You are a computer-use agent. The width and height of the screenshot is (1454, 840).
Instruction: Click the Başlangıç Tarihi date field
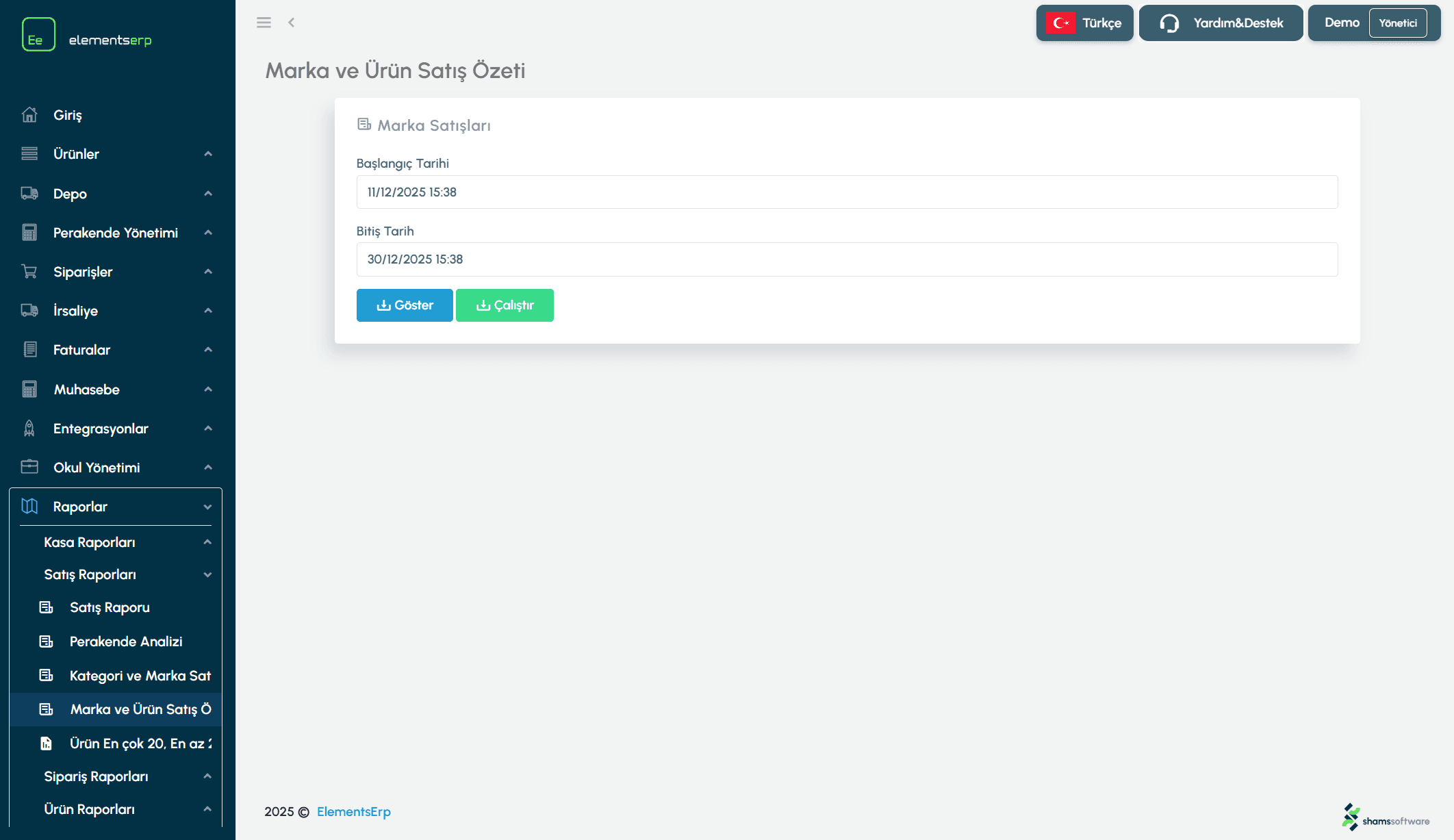[x=847, y=192]
